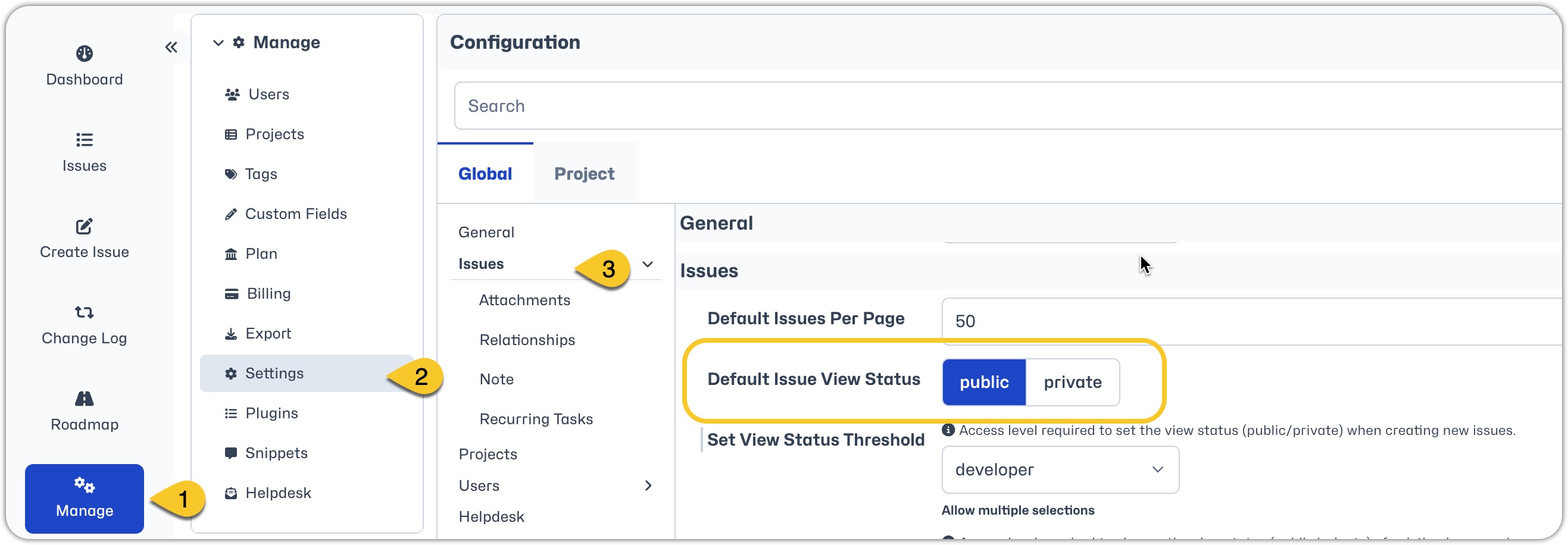Select Projects in configuration navigation
This screenshot has height=545, width=1568.
(x=488, y=455)
